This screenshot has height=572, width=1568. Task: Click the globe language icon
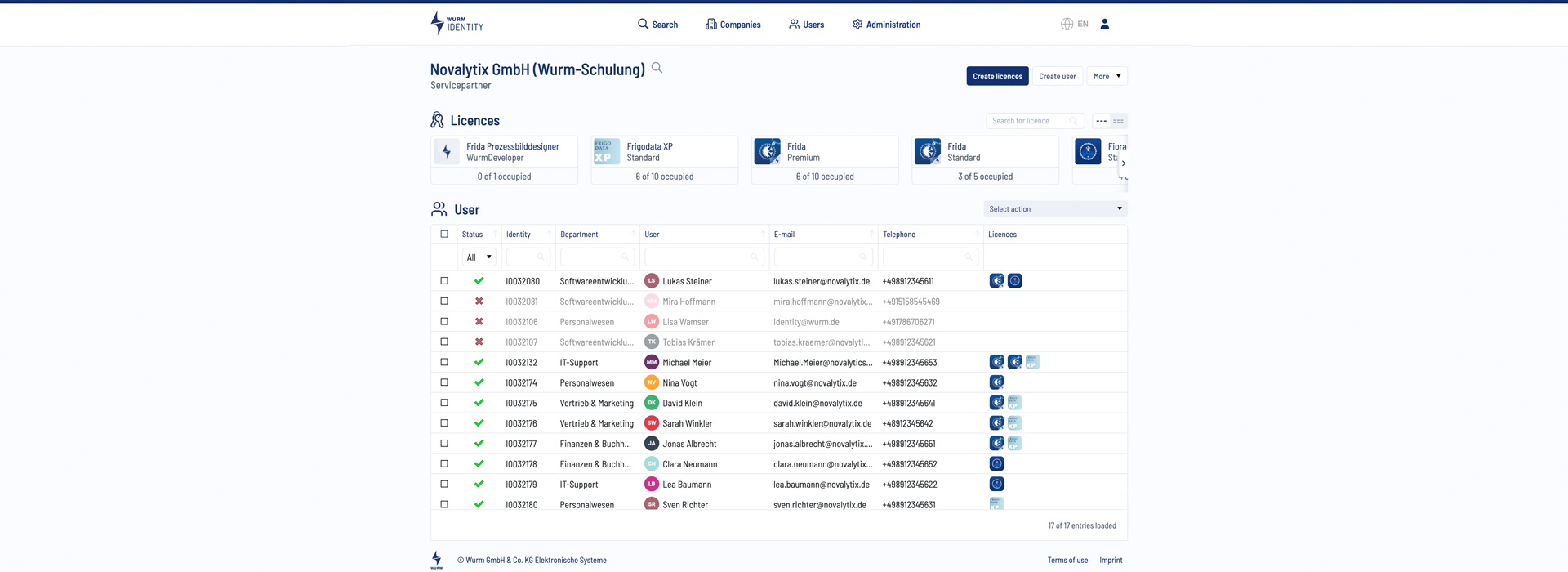pyautogui.click(x=1067, y=24)
